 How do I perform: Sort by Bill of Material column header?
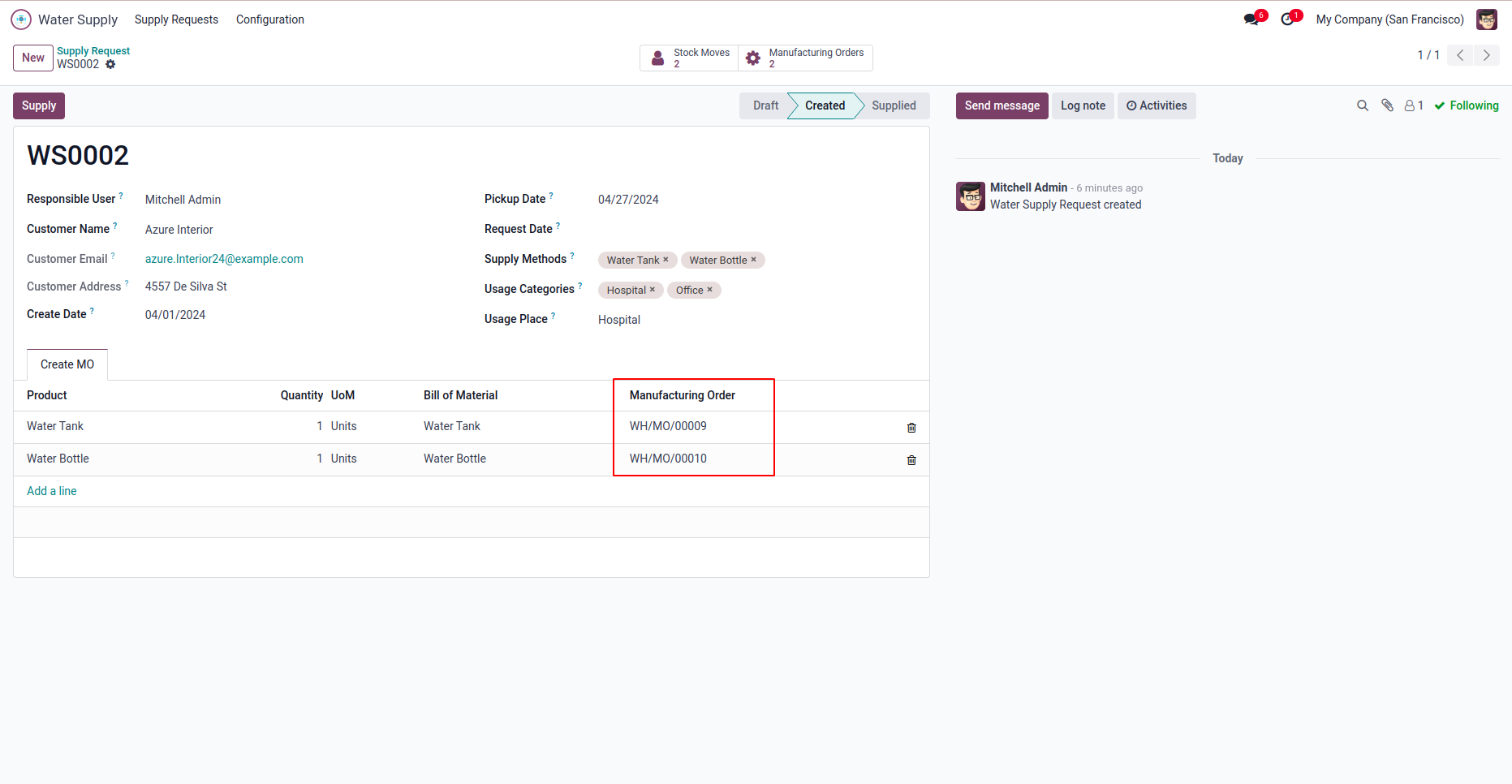(460, 395)
